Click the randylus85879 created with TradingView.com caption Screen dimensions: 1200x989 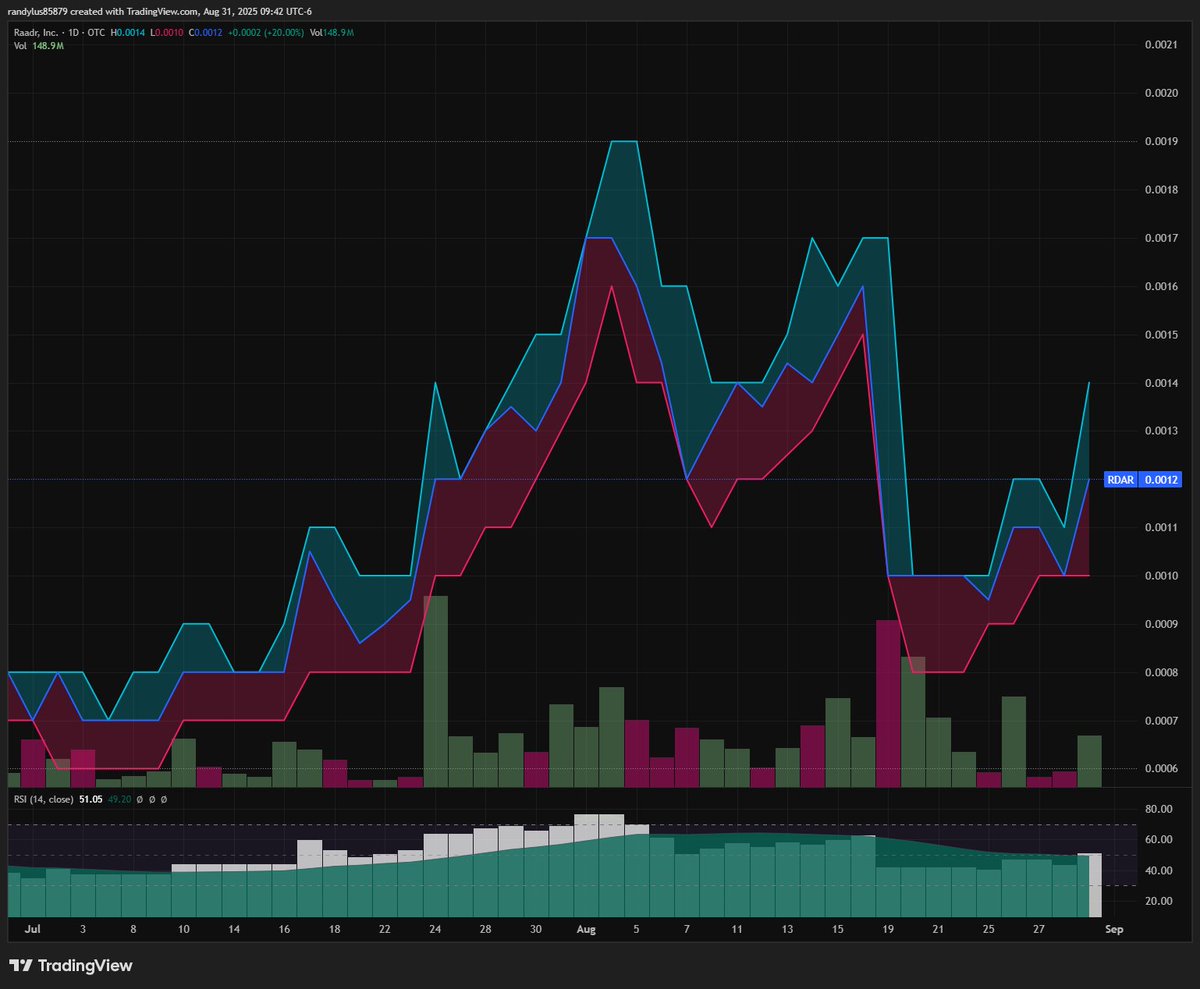[160, 12]
